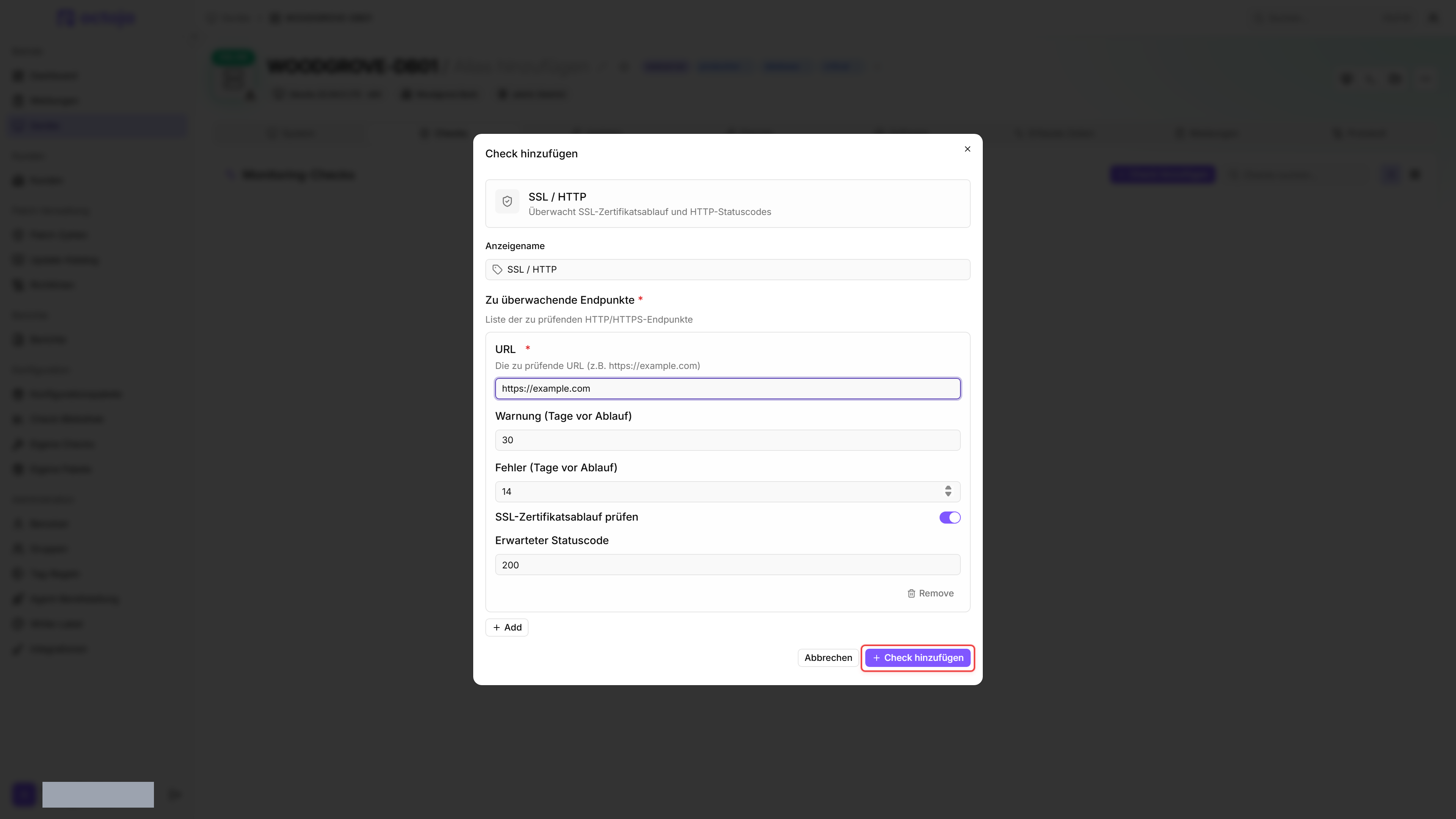
Task: Increase the Fehler days with the up arrow
Action: tap(948, 488)
